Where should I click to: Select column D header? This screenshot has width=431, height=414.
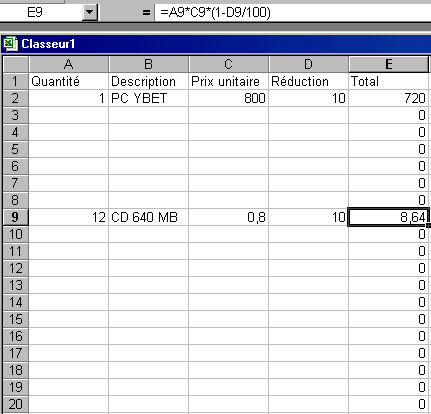(x=308, y=64)
